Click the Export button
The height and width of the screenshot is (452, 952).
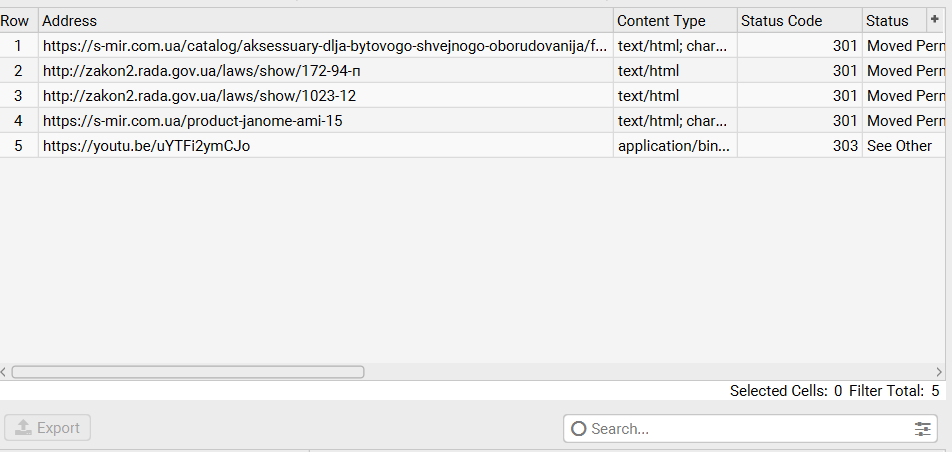pyautogui.click(x=47, y=428)
